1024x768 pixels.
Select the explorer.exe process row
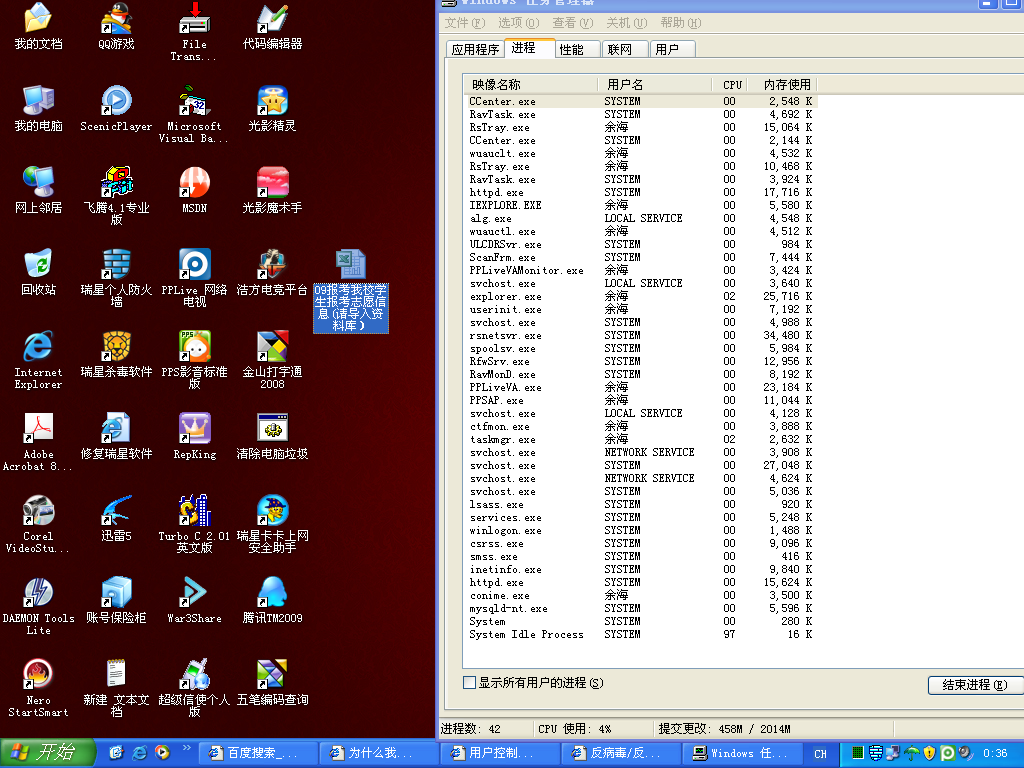(641, 296)
